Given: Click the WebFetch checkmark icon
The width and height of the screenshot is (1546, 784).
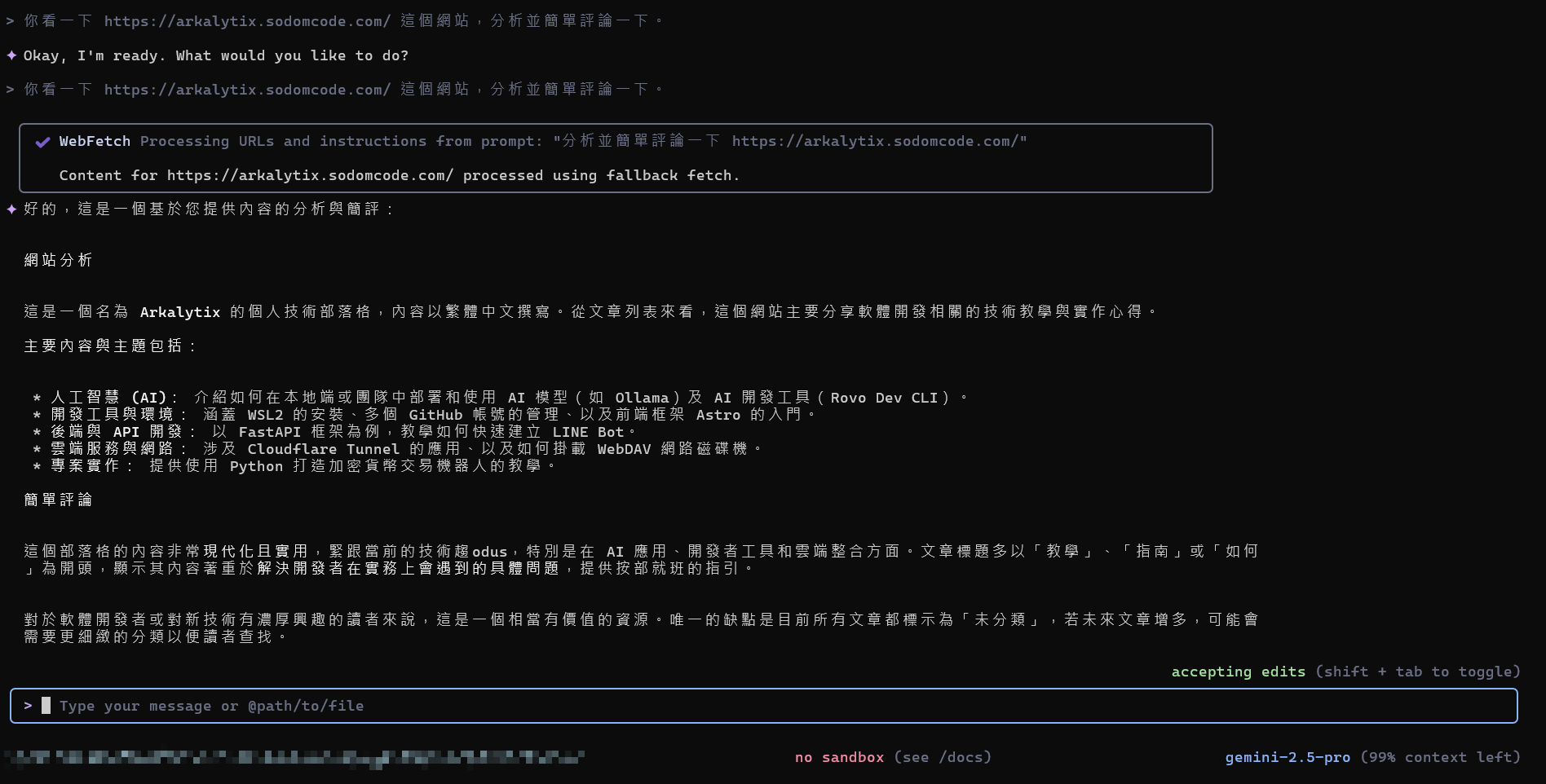Looking at the screenshot, I should (42, 142).
